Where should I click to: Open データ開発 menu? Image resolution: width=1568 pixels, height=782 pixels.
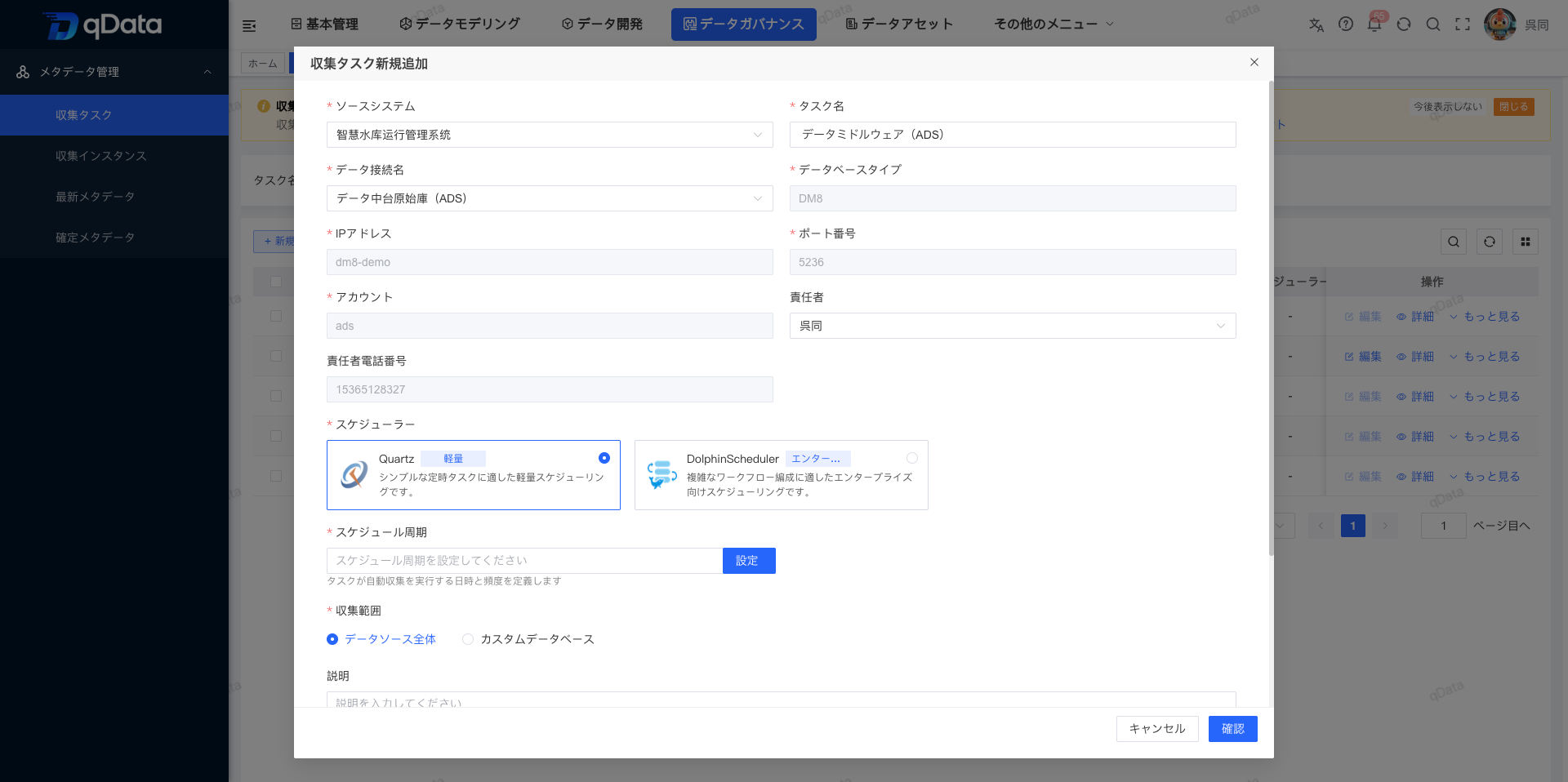point(602,24)
